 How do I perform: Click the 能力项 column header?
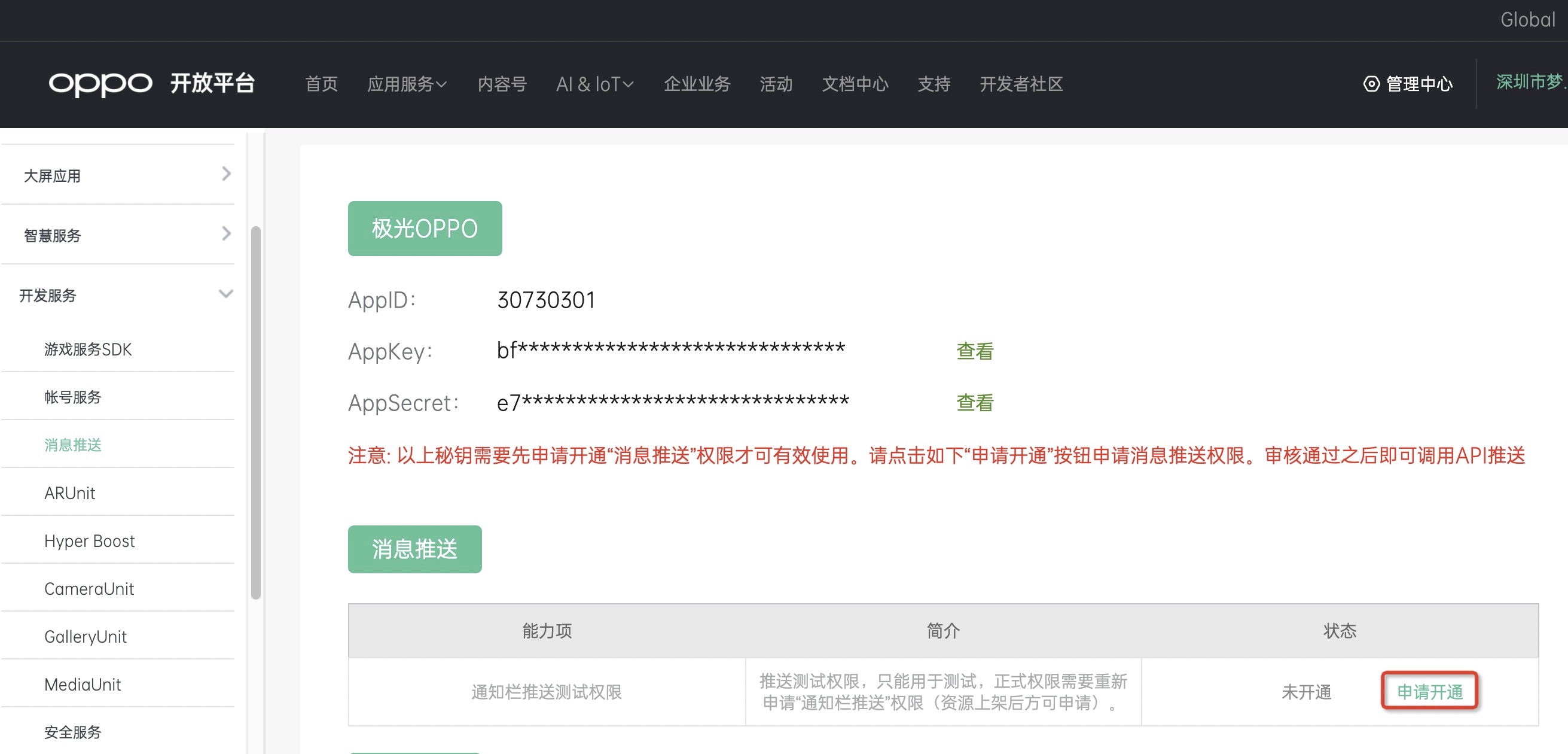tap(547, 631)
